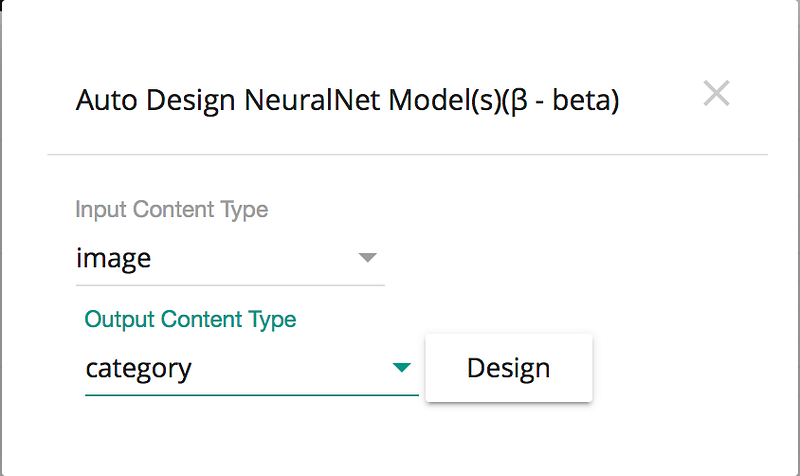Screen dimensions: 800x476
Task: Click the teal underline below 'category'
Action: point(250,395)
